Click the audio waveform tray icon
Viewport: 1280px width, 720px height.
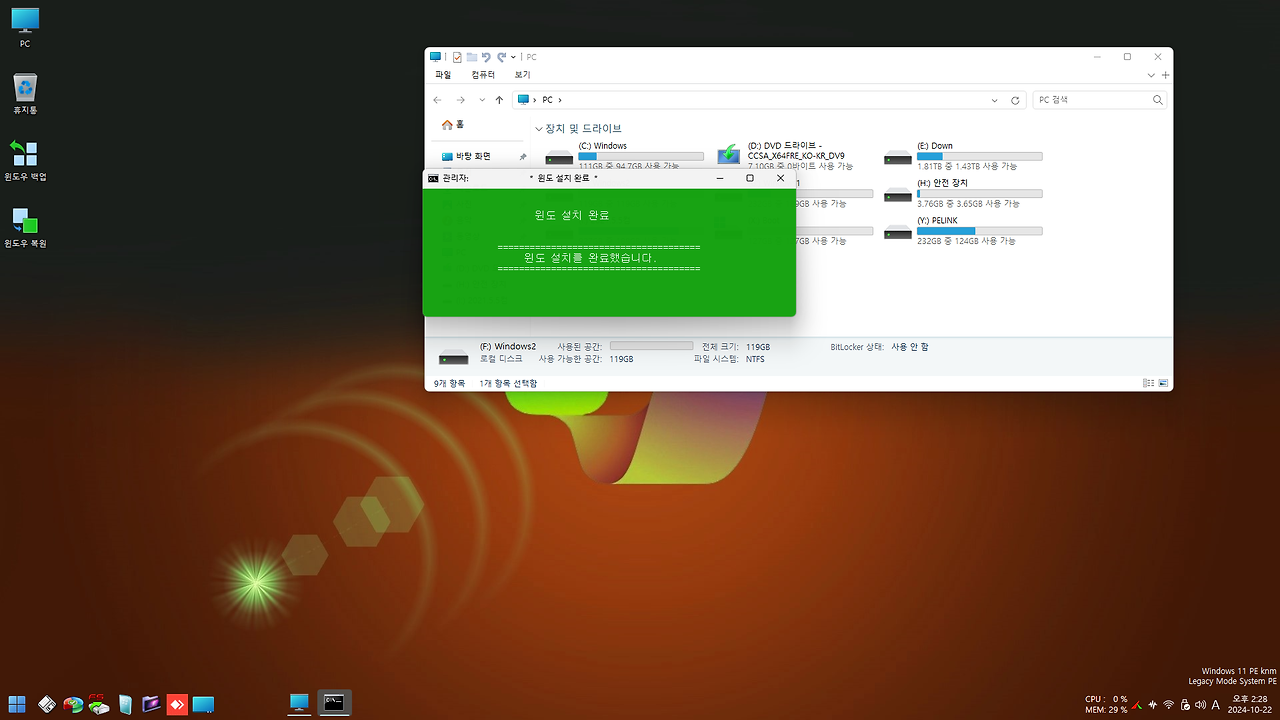tap(1153, 705)
